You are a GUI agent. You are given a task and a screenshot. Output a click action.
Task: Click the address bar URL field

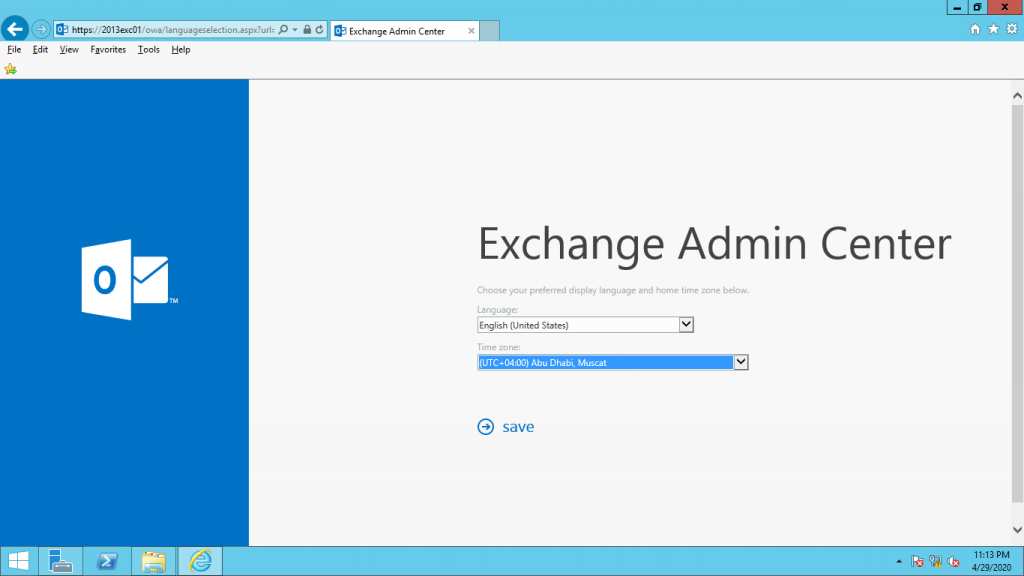(172, 29)
